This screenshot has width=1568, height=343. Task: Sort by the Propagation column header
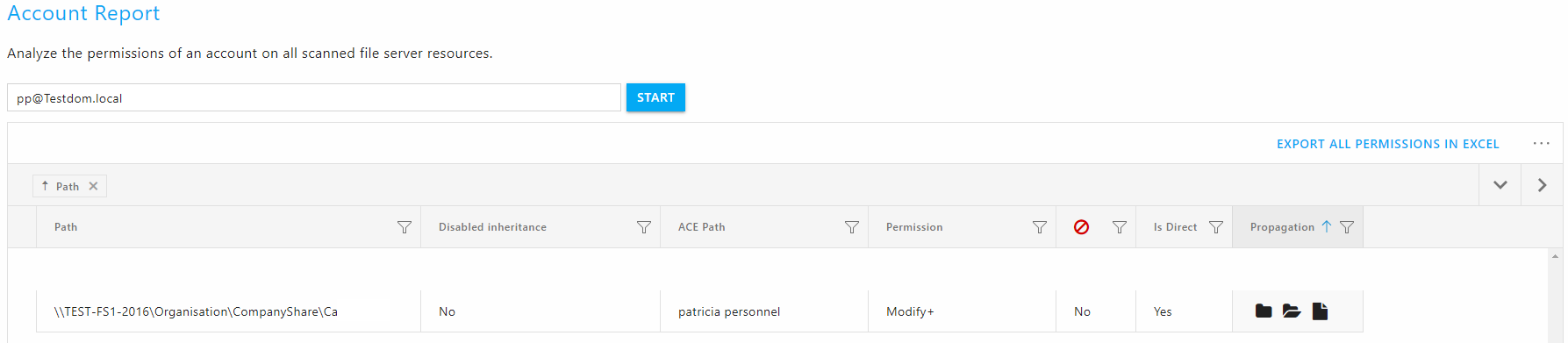[1282, 227]
